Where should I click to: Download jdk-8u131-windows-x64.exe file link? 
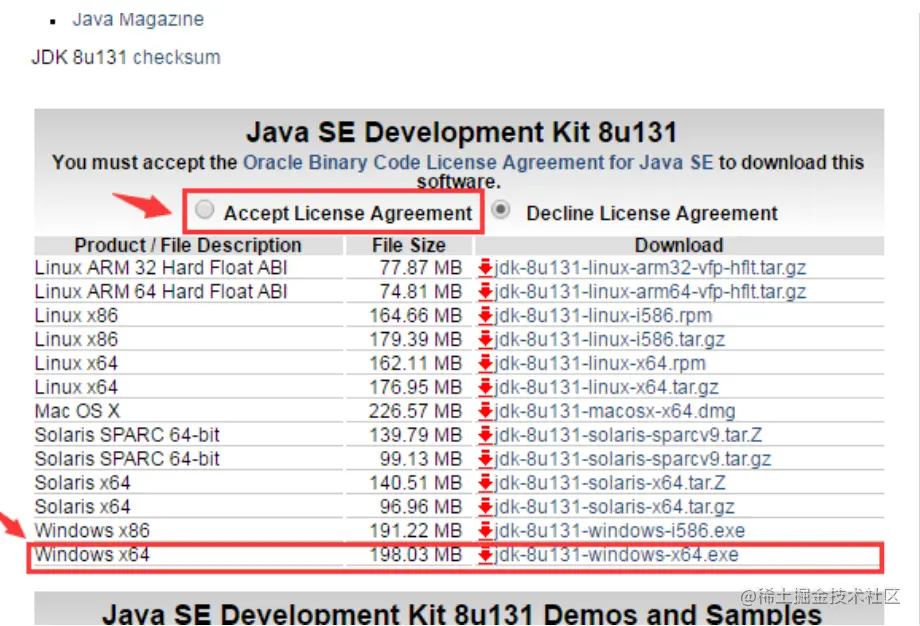616,554
